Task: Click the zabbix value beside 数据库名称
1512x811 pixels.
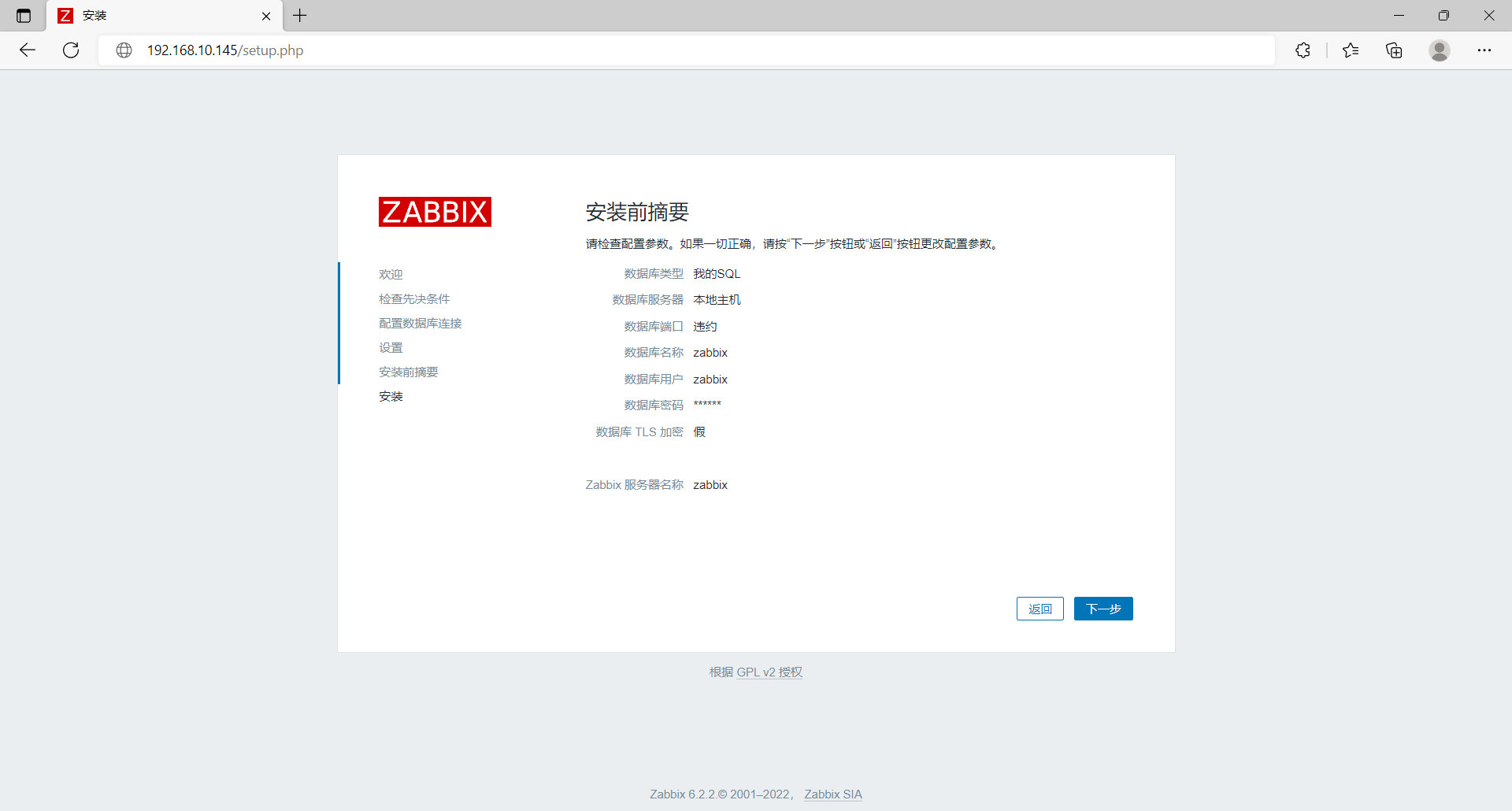Action: (710, 353)
